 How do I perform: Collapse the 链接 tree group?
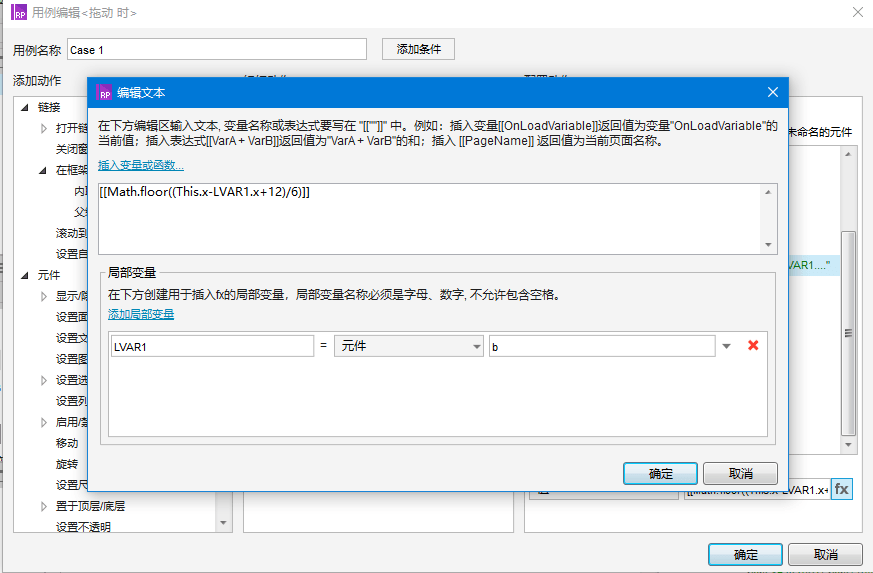(x=27, y=107)
